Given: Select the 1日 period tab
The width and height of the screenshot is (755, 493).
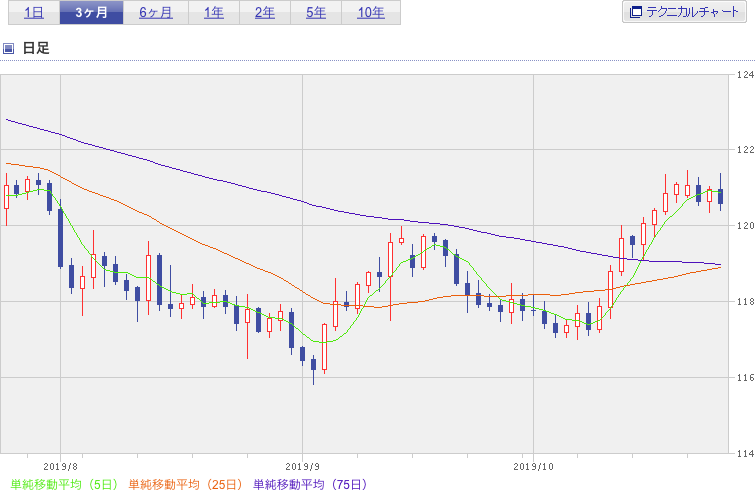Looking at the screenshot, I should pyautogui.click(x=34, y=13).
